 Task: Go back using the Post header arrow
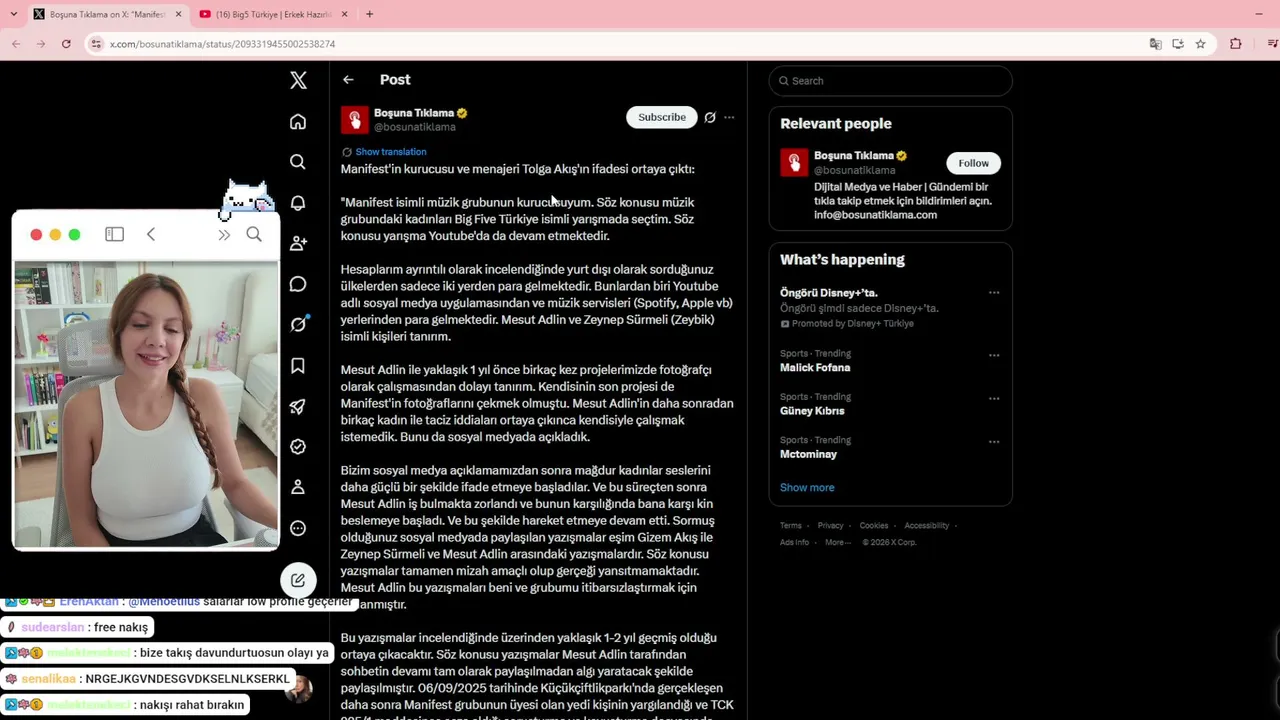(348, 80)
